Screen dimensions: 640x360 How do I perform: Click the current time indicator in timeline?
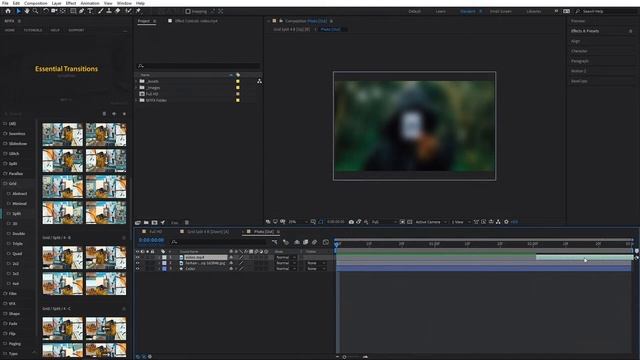click(x=337, y=244)
